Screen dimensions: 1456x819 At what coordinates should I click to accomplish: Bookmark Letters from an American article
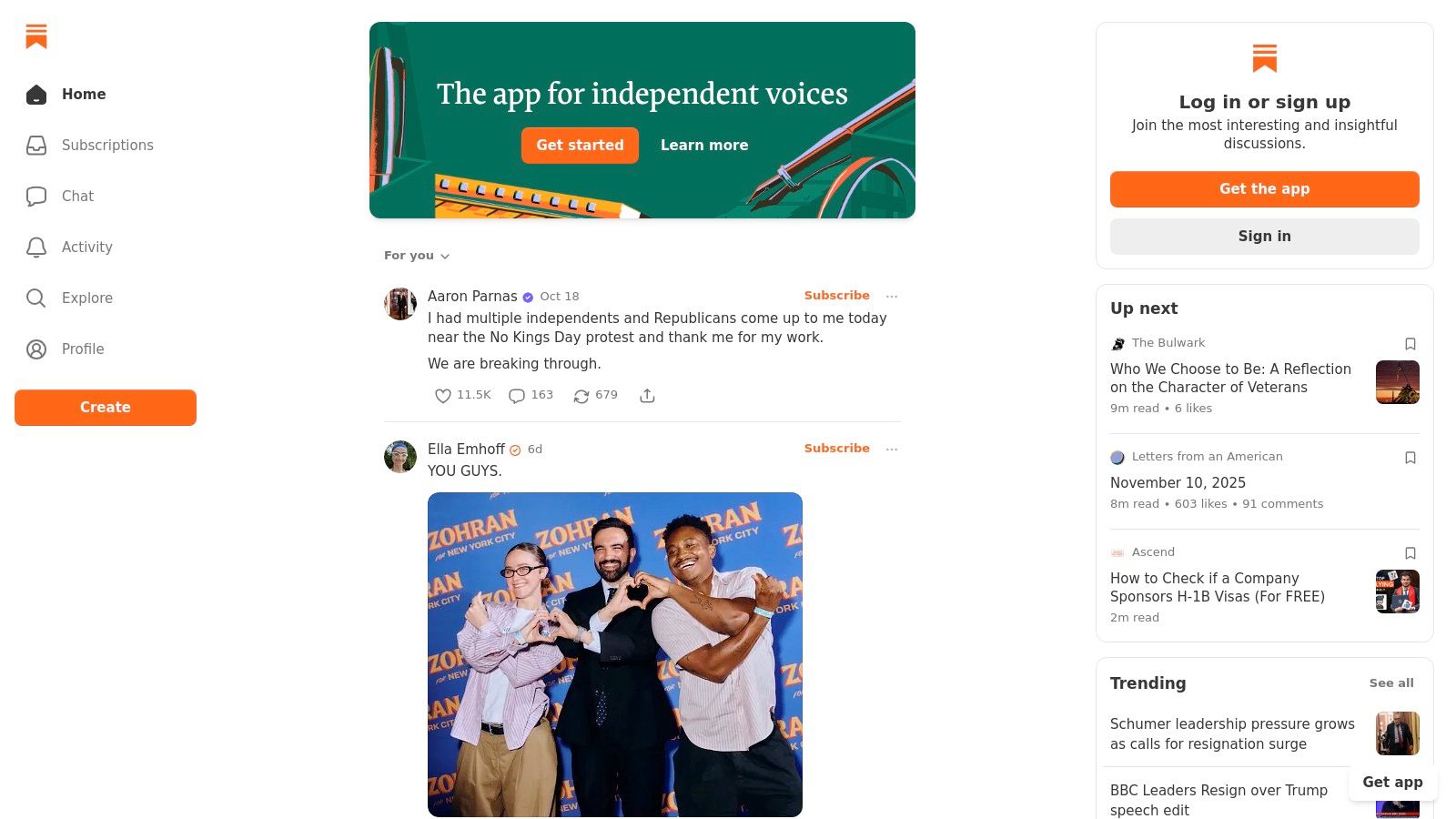pos(1410,458)
